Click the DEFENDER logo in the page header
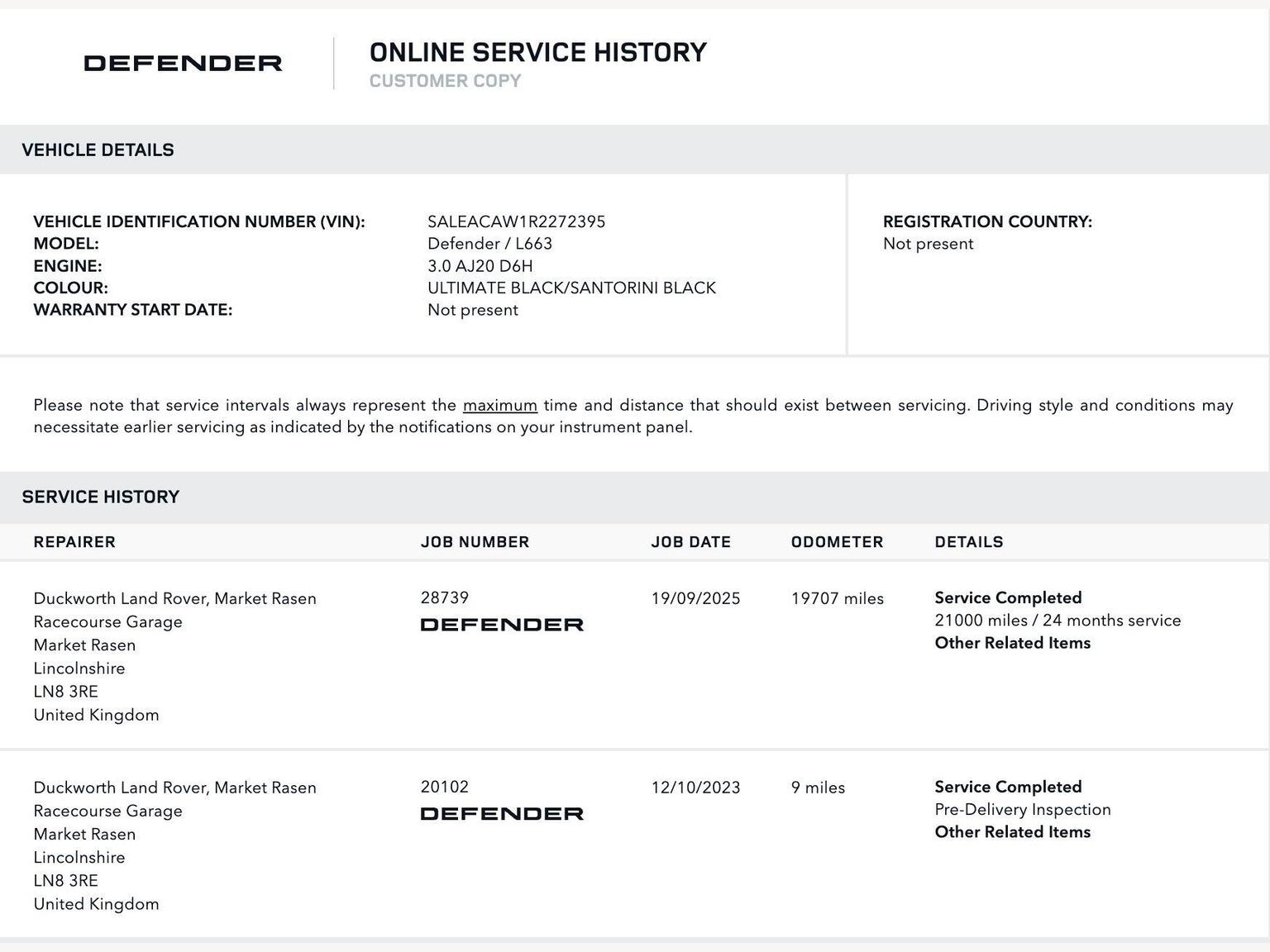The width and height of the screenshot is (1270, 952). point(183,64)
